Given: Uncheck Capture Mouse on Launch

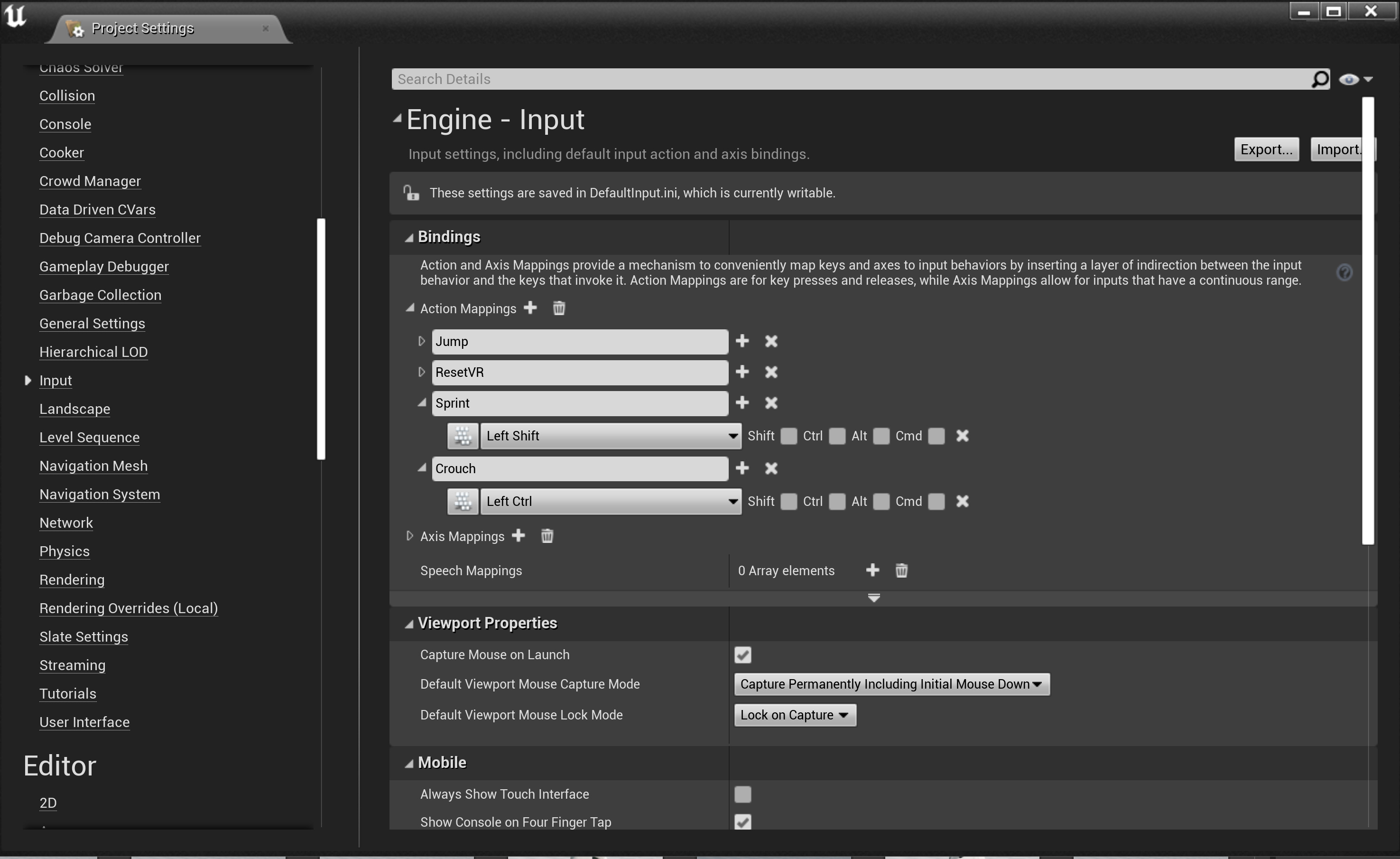Looking at the screenshot, I should [x=742, y=654].
